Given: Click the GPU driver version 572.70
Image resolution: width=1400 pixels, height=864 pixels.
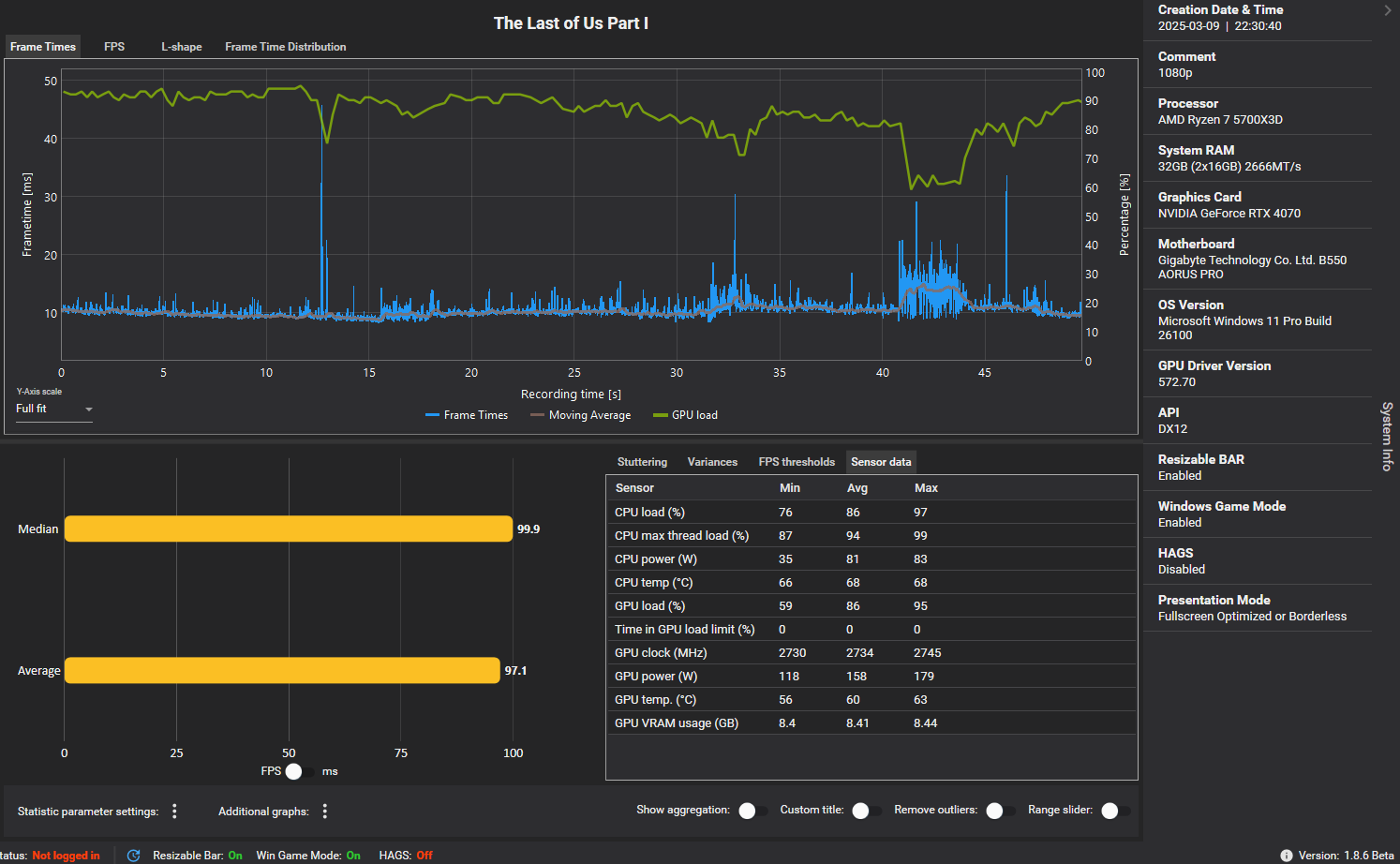Looking at the screenshot, I should click(x=1177, y=382).
